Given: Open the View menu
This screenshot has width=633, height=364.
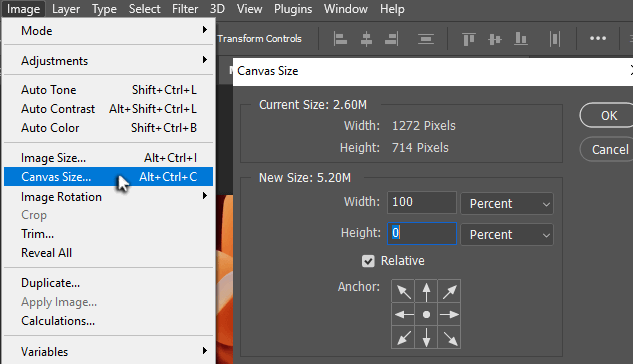Looking at the screenshot, I should 249,9.
